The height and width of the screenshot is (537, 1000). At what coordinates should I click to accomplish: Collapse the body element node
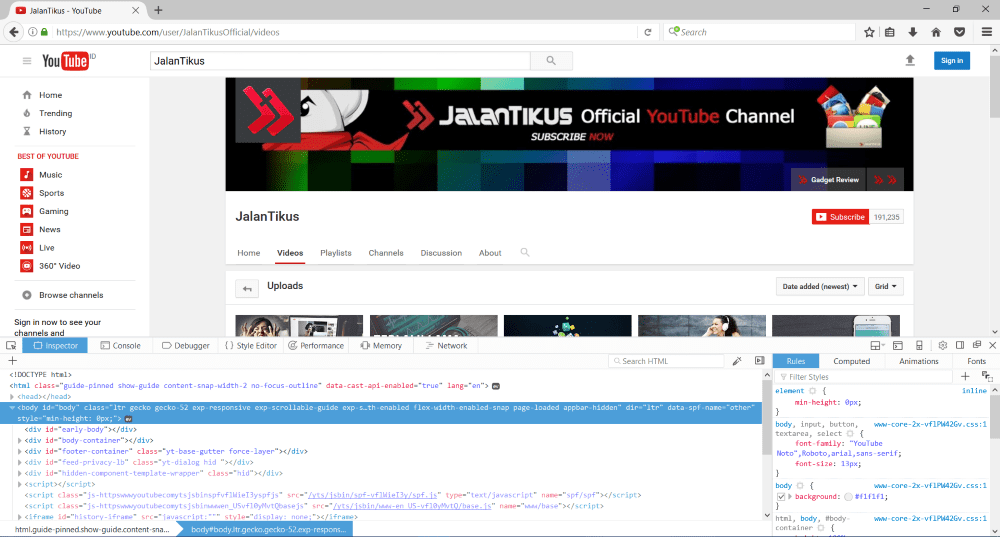[12, 408]
